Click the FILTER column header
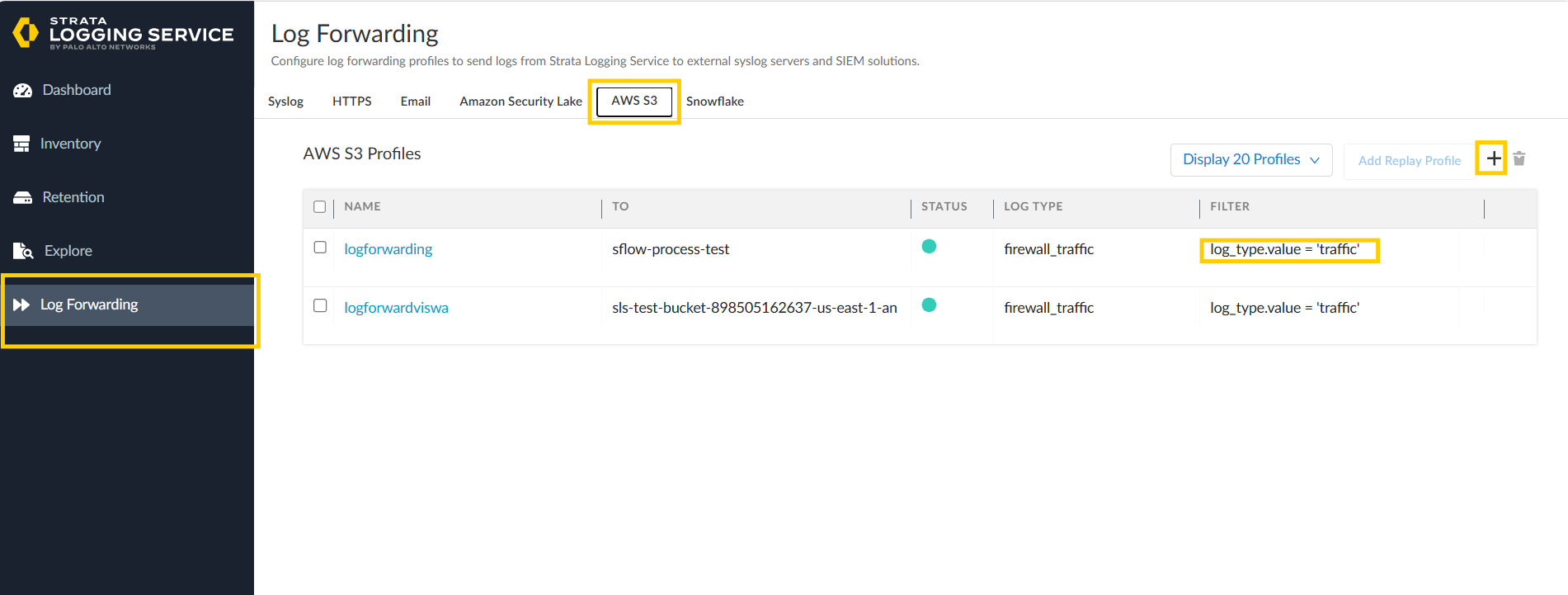This screenshot has width=1568, height=595. pos(1230,206)
